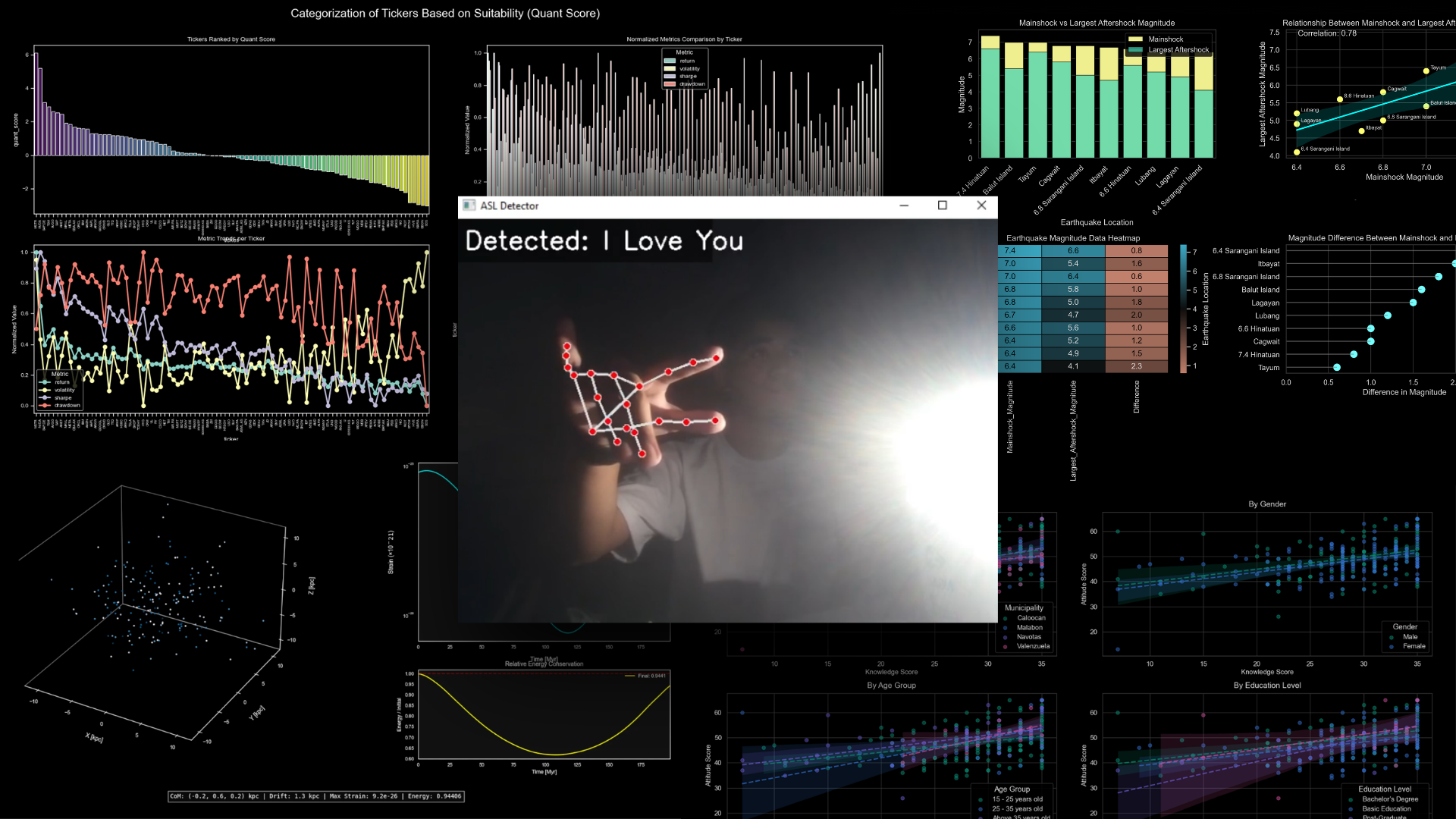The image size is (1456, 819).
Task: Click the "Cagwait" point label in the correlation scatter plot
Action: pos(1397,89)
